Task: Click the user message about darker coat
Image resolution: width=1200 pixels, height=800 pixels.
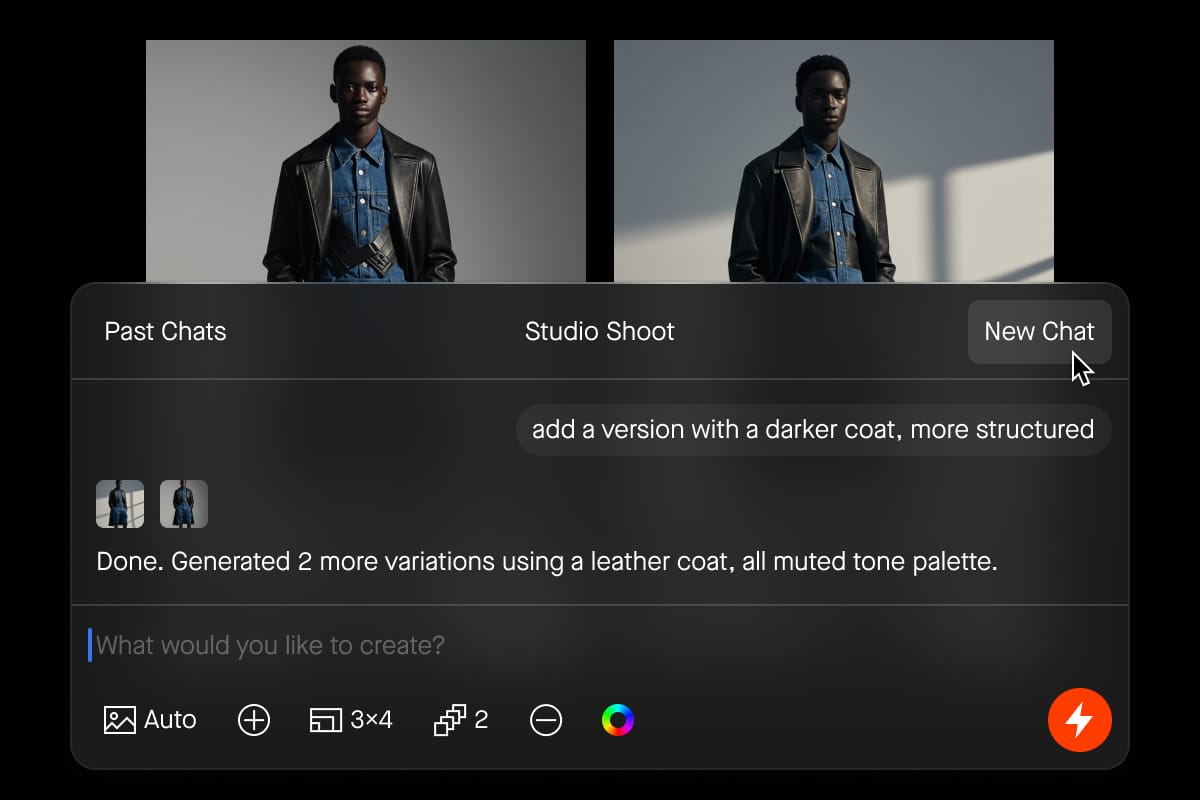Action: point(813,430)
